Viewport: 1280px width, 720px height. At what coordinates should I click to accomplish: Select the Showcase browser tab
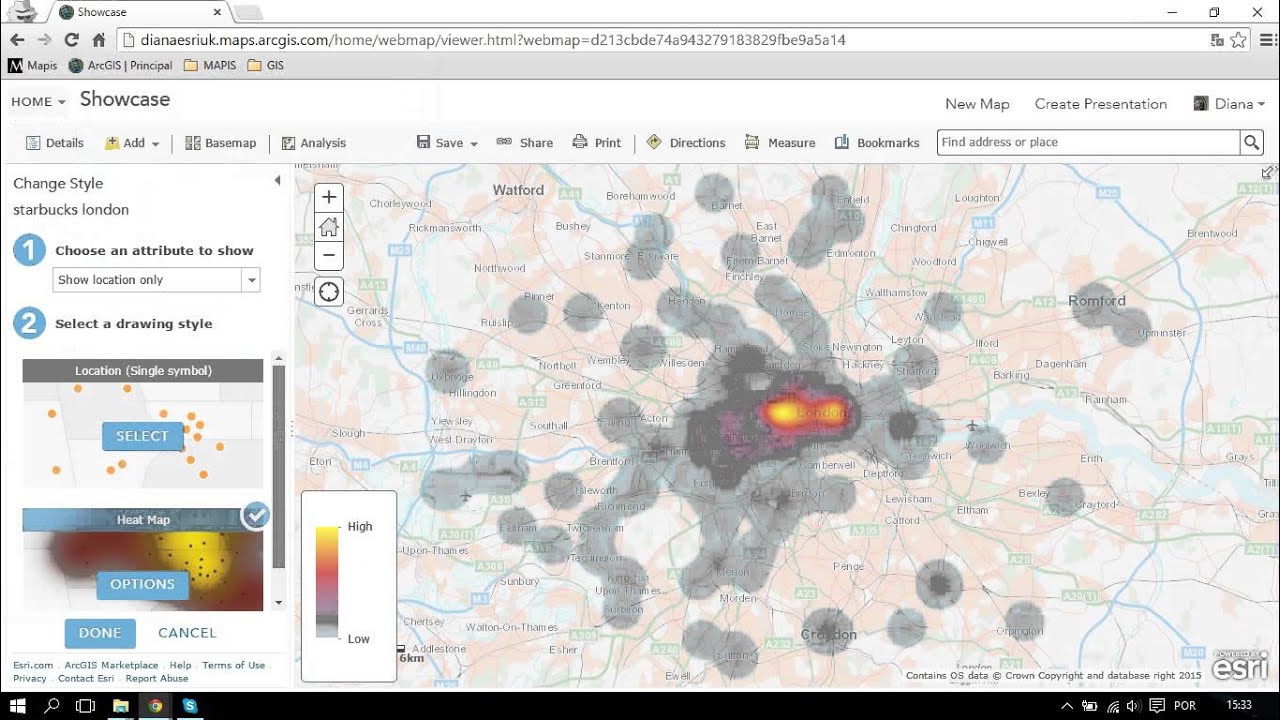coord(138,12)
